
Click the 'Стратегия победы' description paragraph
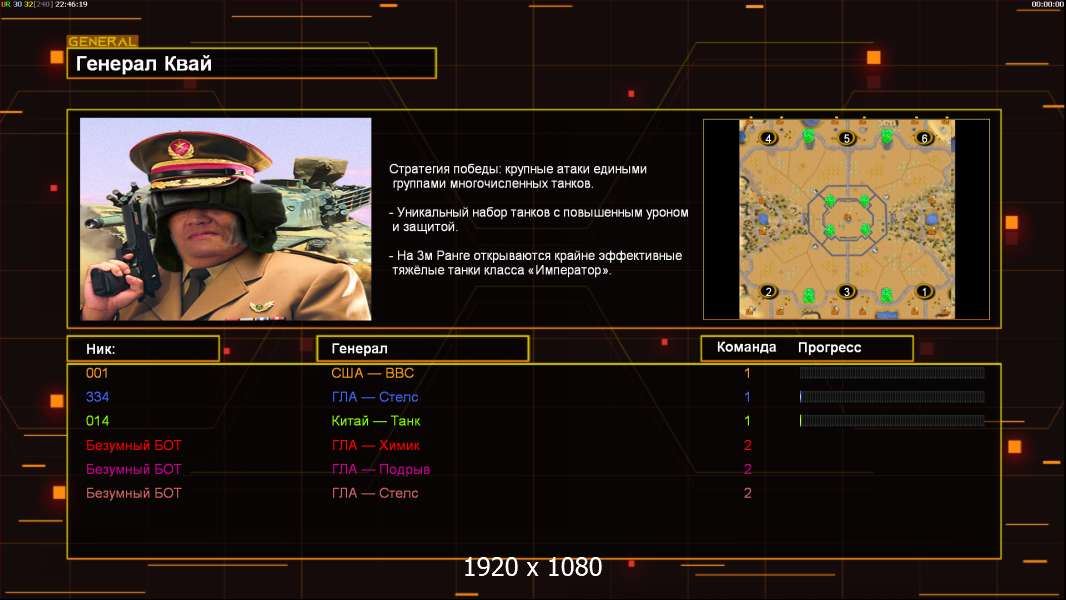tap(518, 176)
